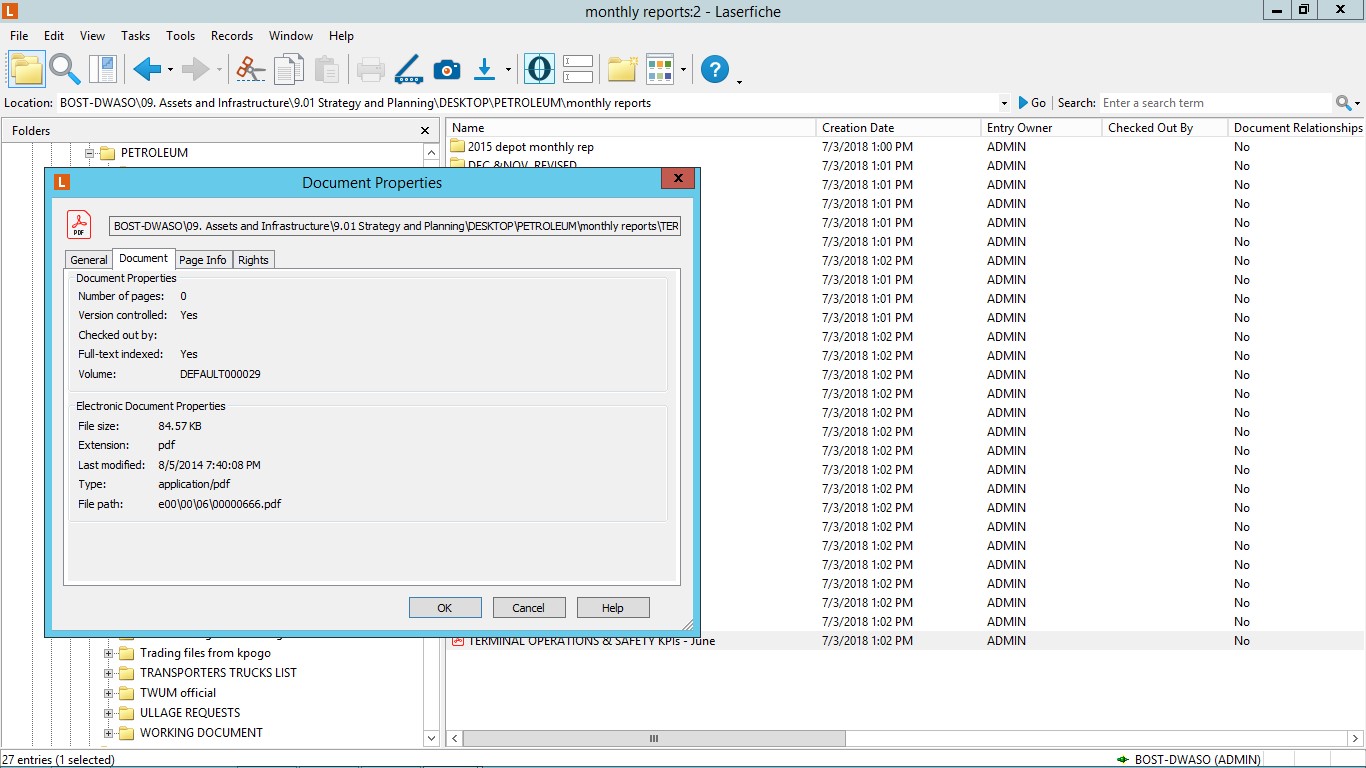This screenshot has height=768, width=1366.
Task: Click the folder tree scroll up arrow
Action: [432, 153]
